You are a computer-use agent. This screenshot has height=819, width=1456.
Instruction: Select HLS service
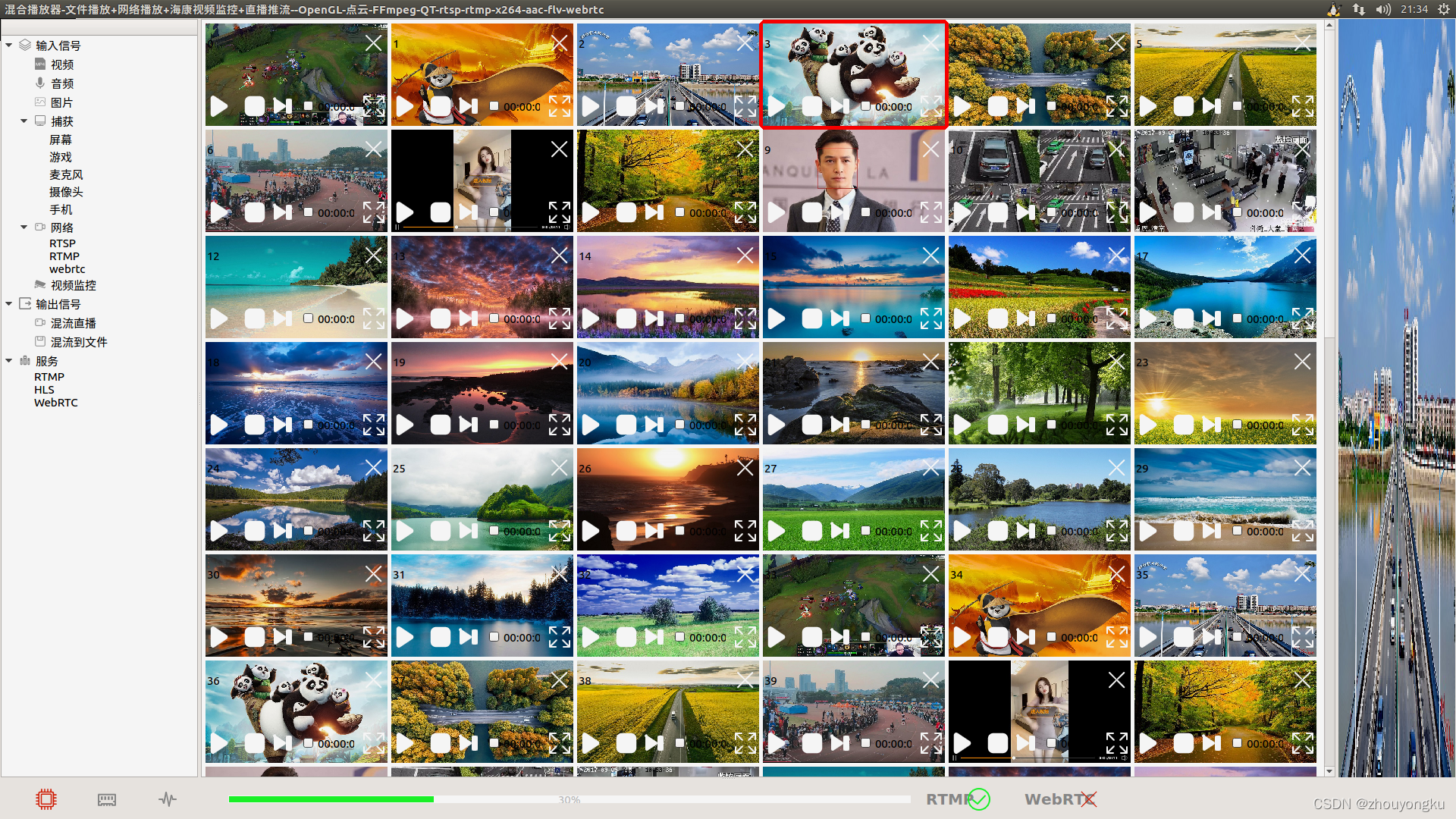click(x=44, y=390)
